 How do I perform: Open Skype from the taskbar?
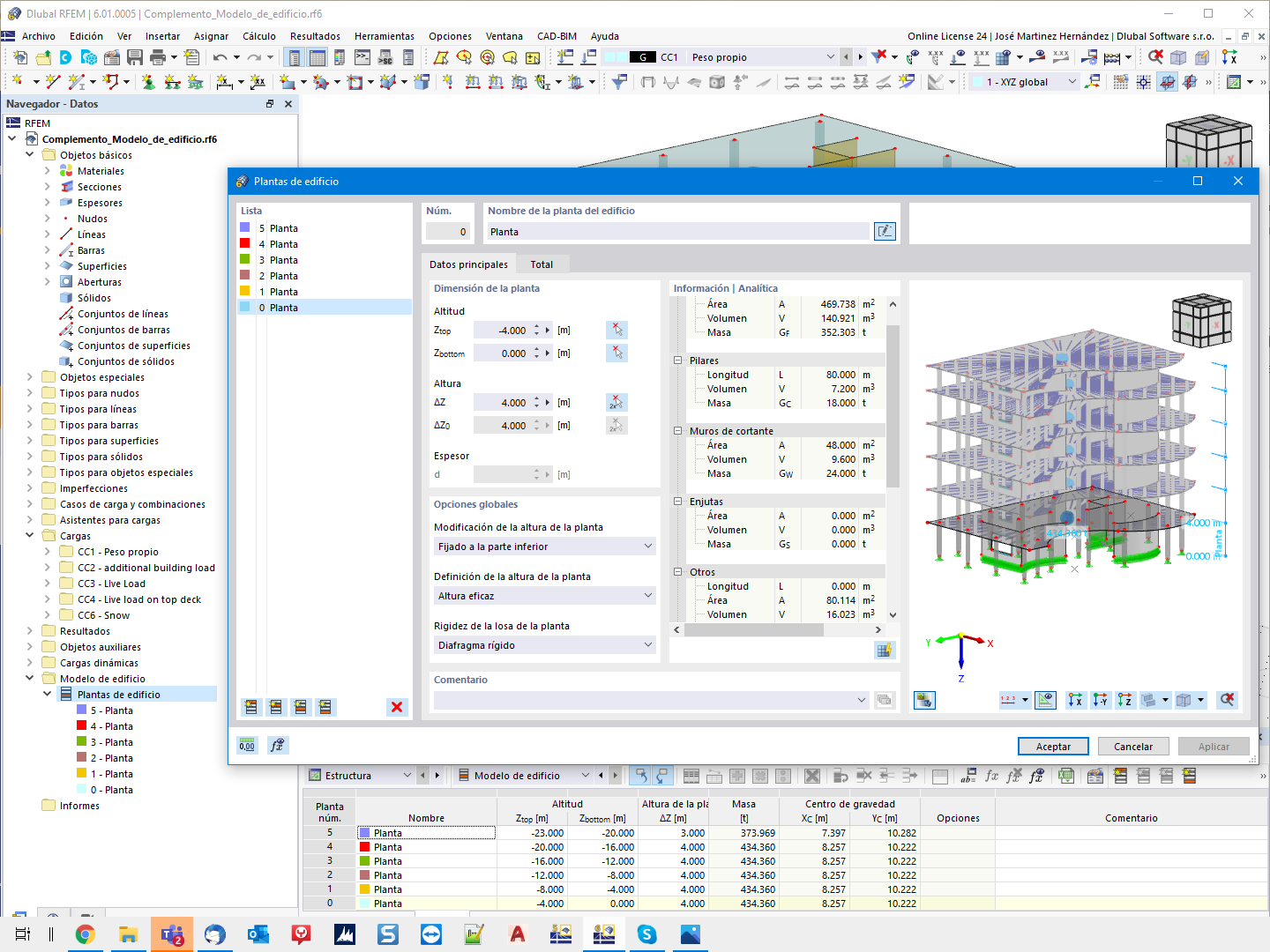point(647,934)
